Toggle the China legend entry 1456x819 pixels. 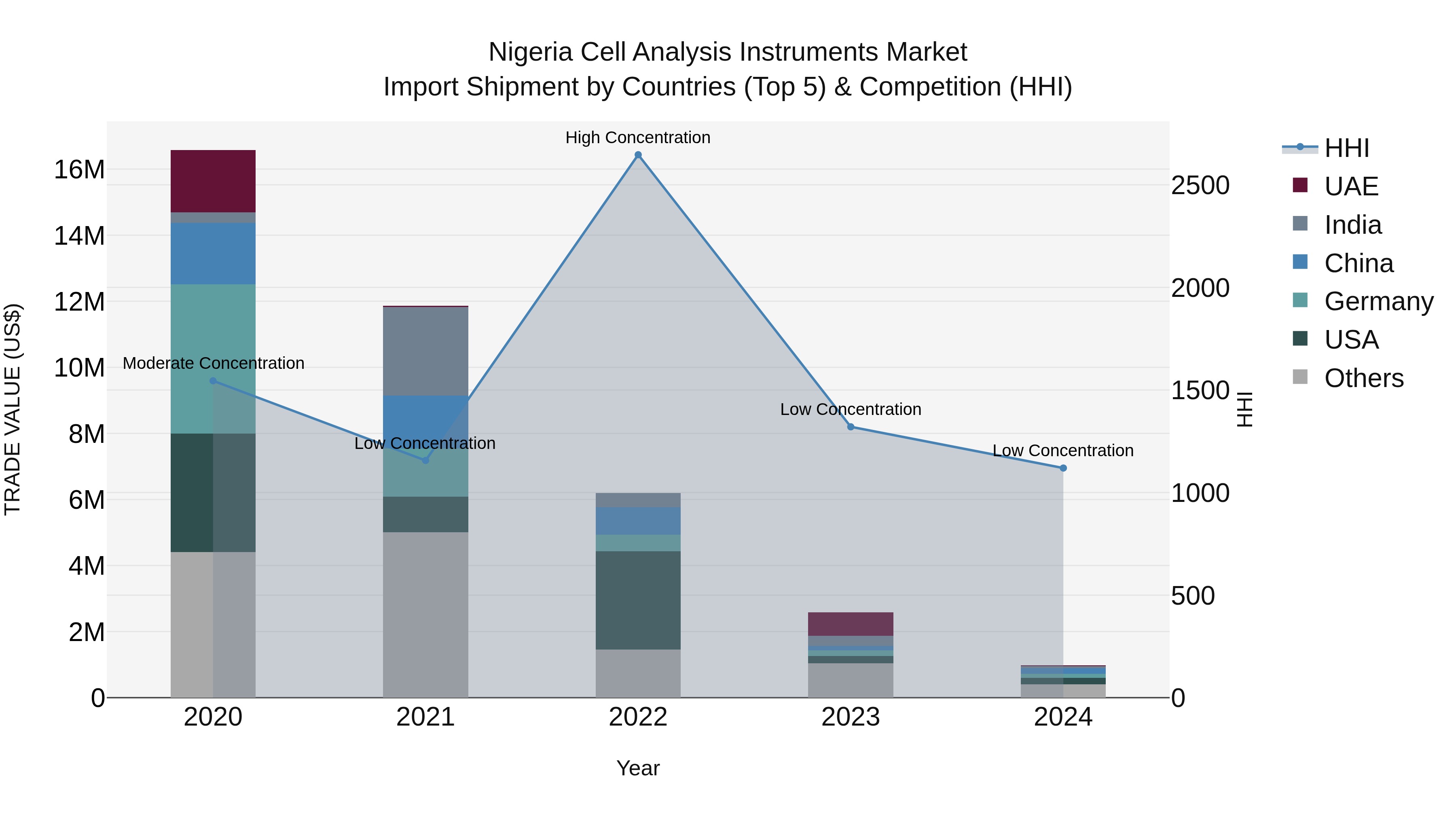pyautogui.click(x=1343, y=263)
